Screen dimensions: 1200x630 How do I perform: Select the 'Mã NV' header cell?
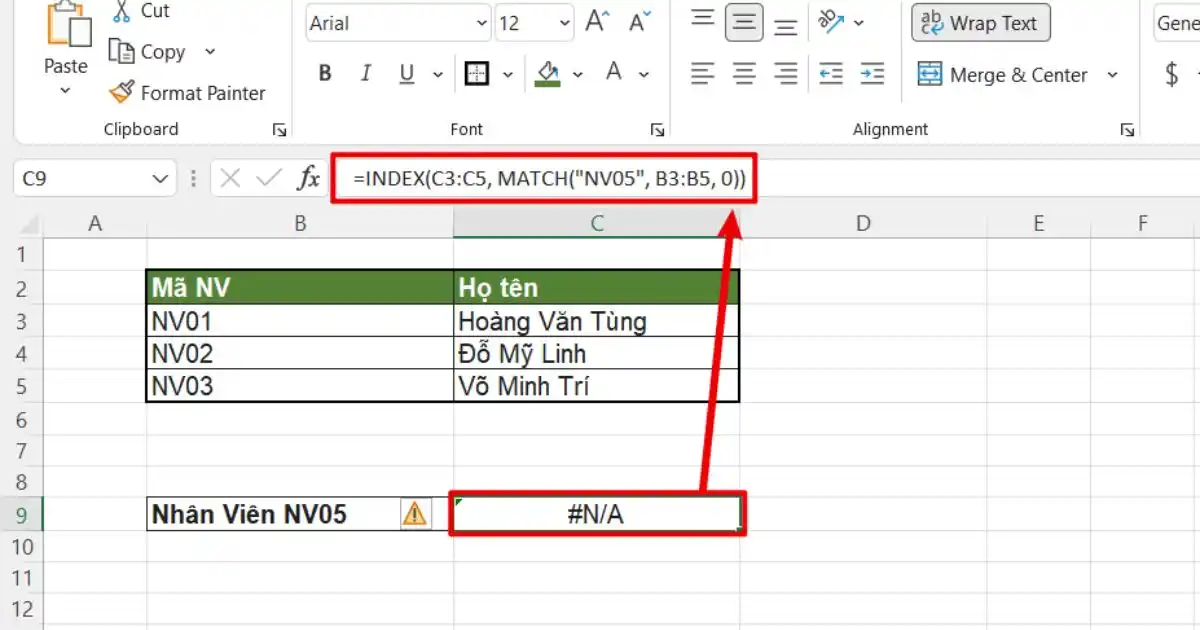pos(300,288)
